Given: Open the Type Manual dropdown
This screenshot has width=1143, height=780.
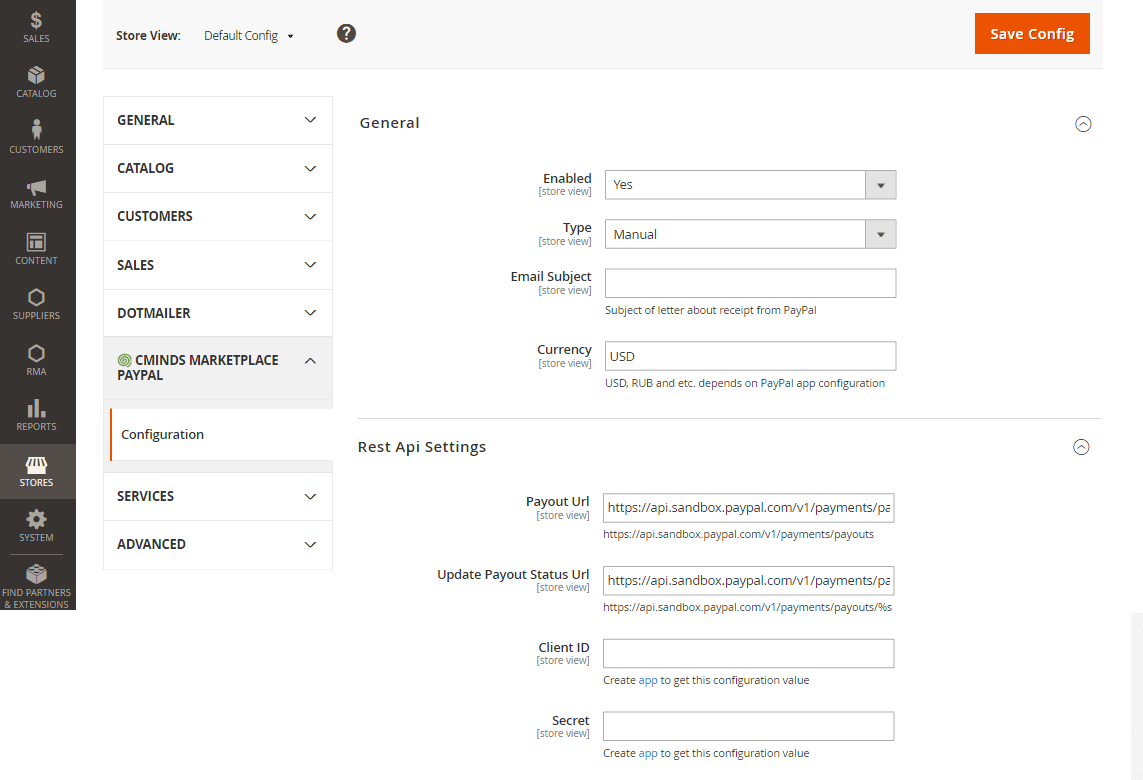Looking at the screenshot, I should [750, 235].
